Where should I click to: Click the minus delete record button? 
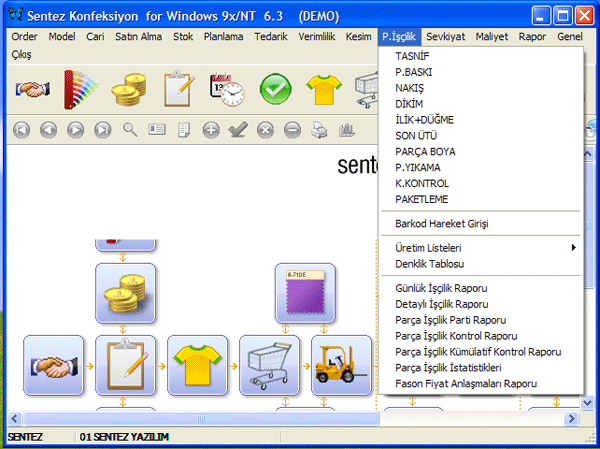pos(292,130)
